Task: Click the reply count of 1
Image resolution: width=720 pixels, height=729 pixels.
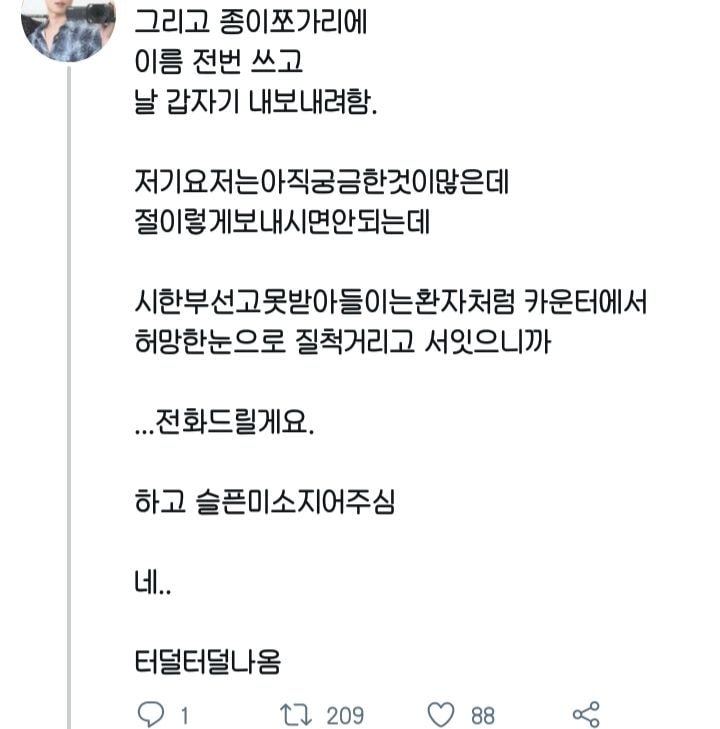Action: [x=184, y=715]
